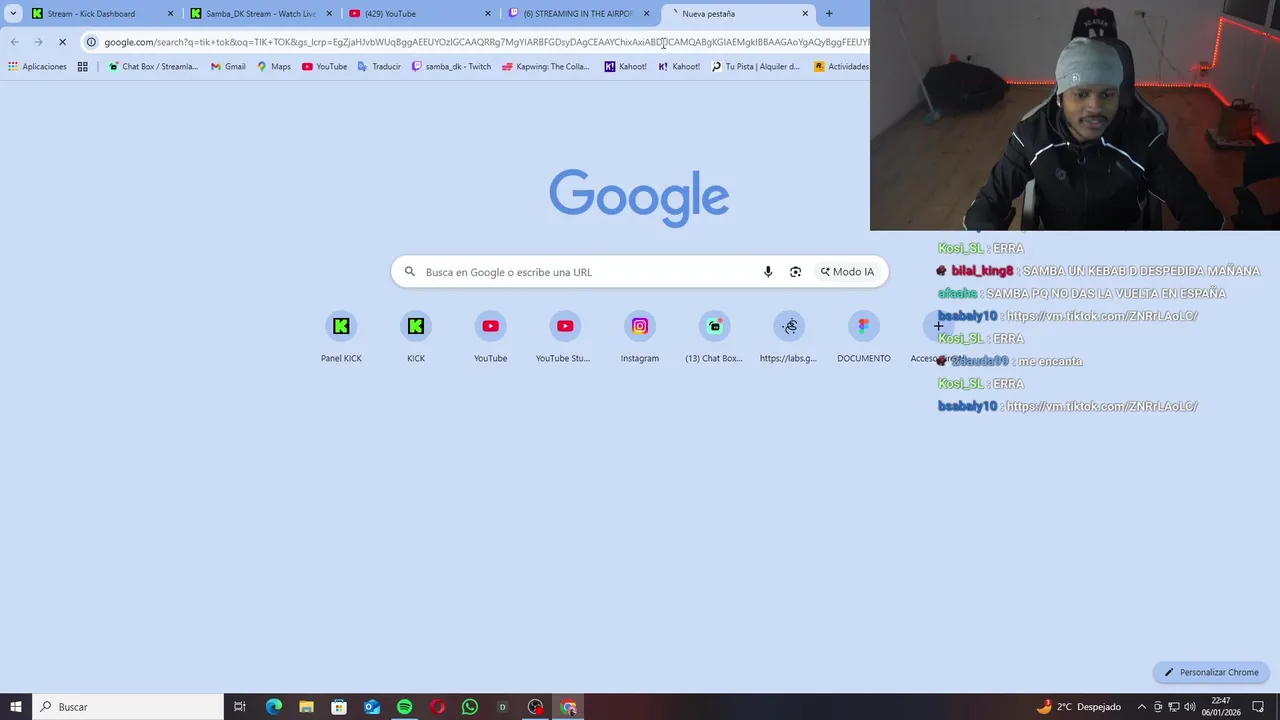Image resolution: width=1280 pixels, height=720 pixels.
Task: Open the tab groups grid icon
Action: 83,67
